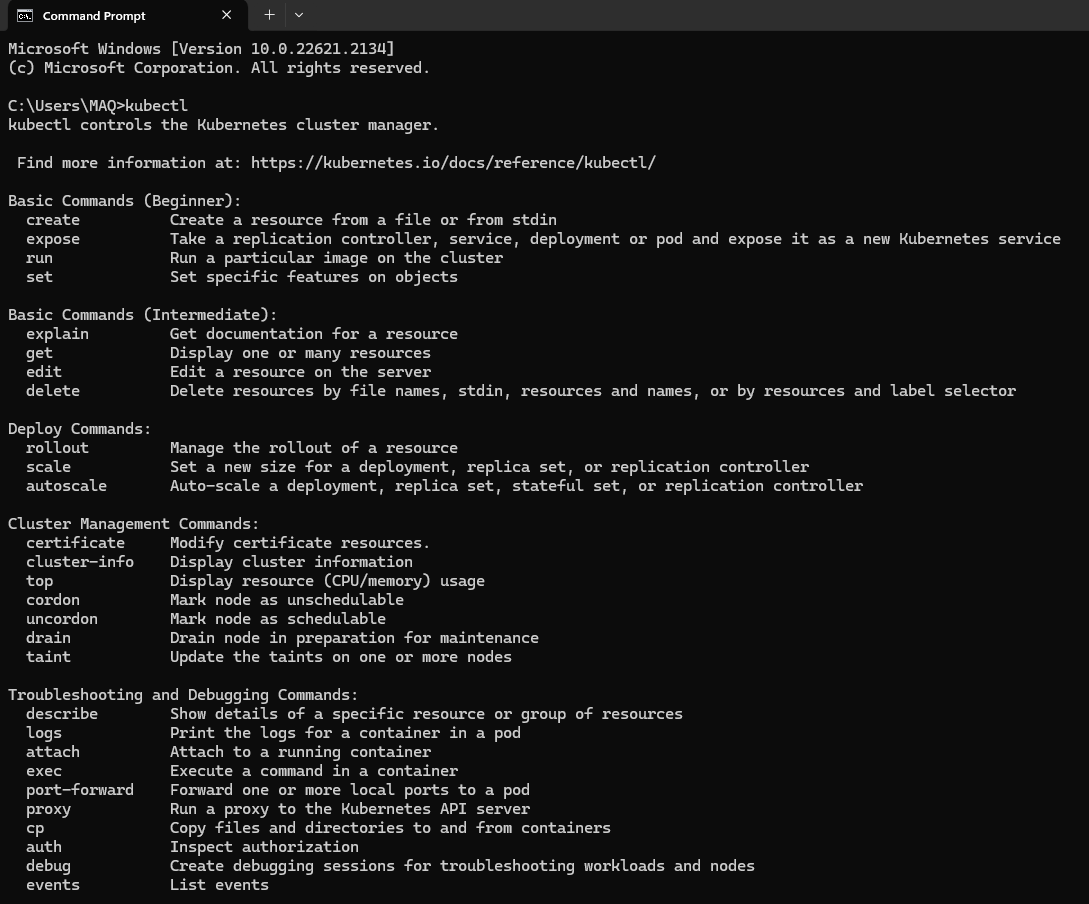
Task: Open a new tab with the plus button
Action: (269, 15)
